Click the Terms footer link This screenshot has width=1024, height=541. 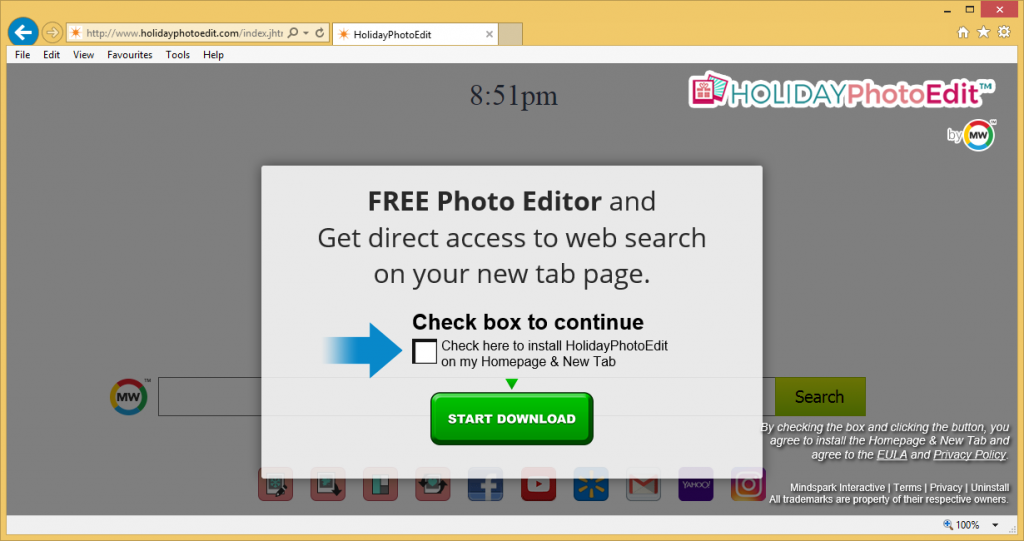pyautogui.click(x=907, y=487)
